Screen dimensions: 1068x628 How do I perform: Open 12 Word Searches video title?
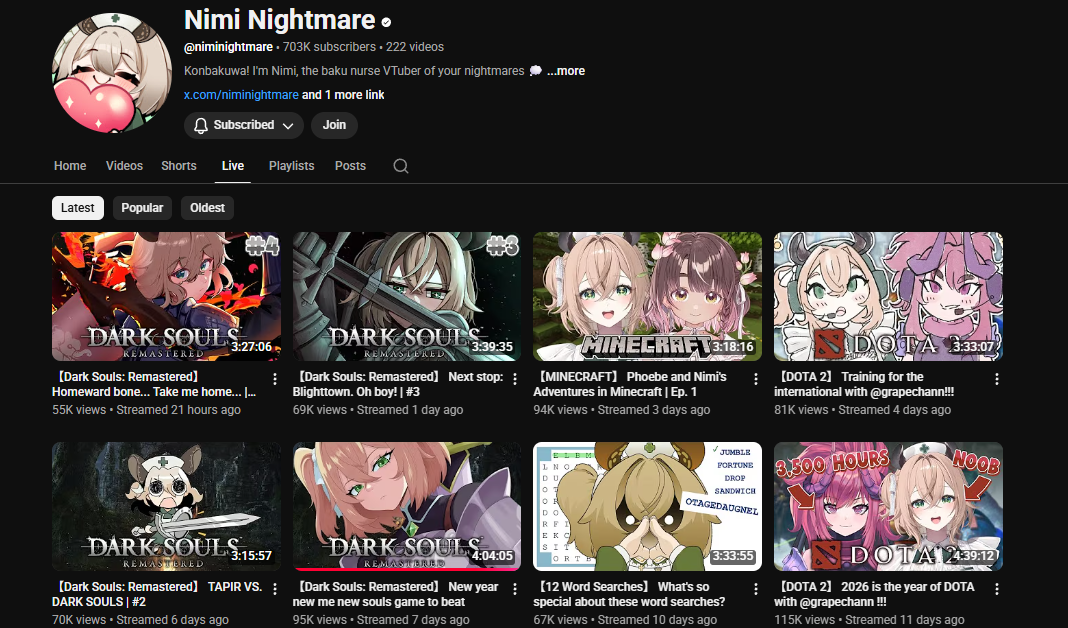click(629, 594)
